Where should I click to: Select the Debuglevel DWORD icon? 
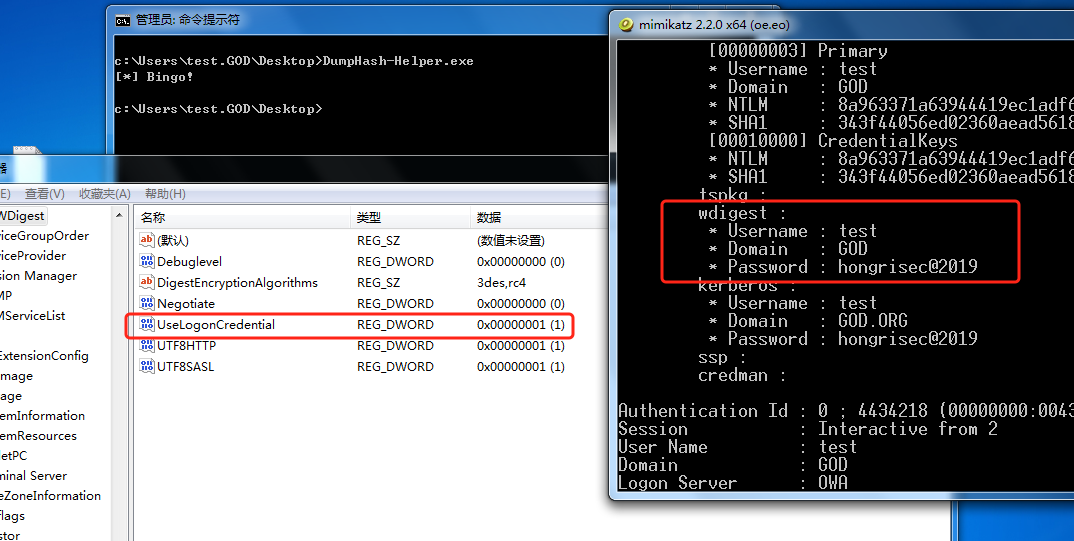click(x=147, y=262)
